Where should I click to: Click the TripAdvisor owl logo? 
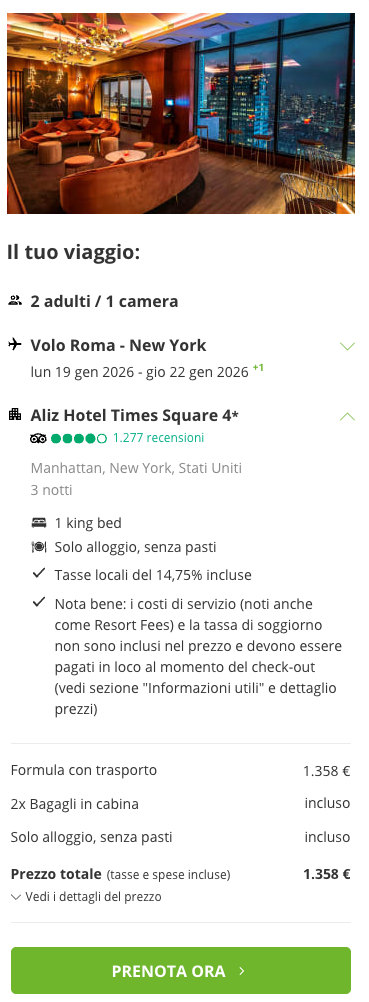(38, 438)
